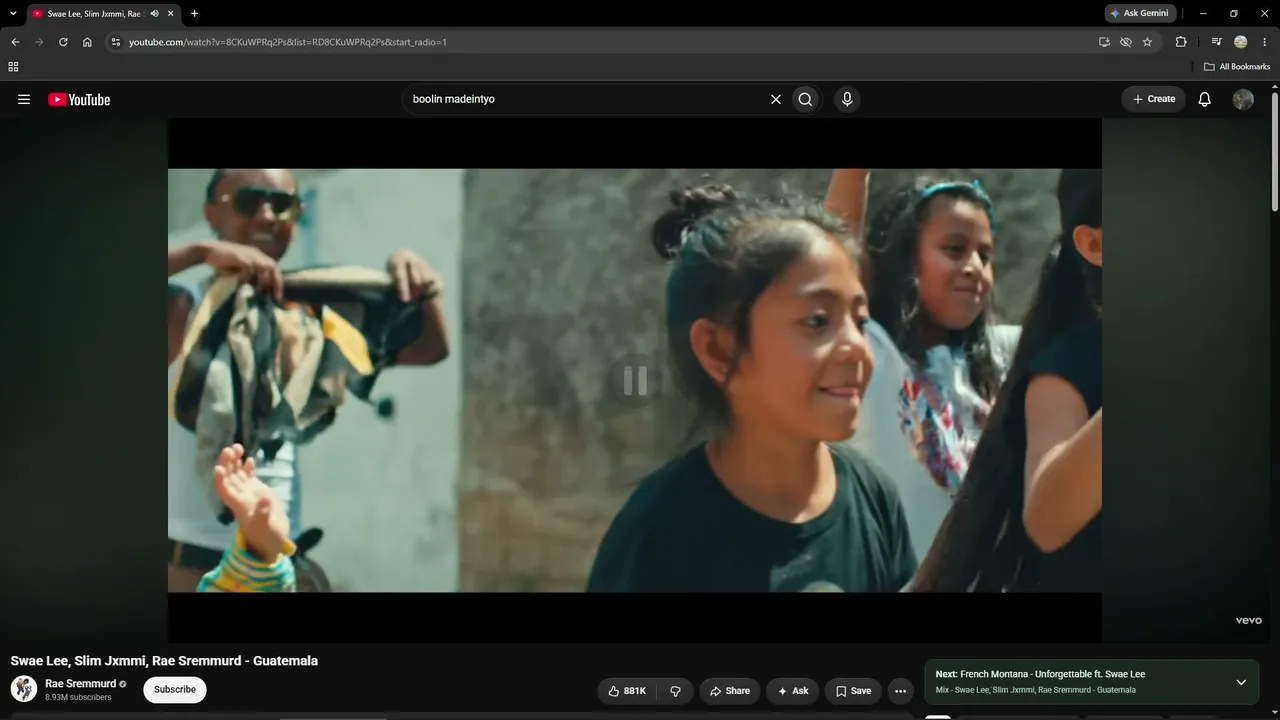Close the Swae Lee browser tab
This screenshot has width=1280, height=720.
click(x=171, y=14)
